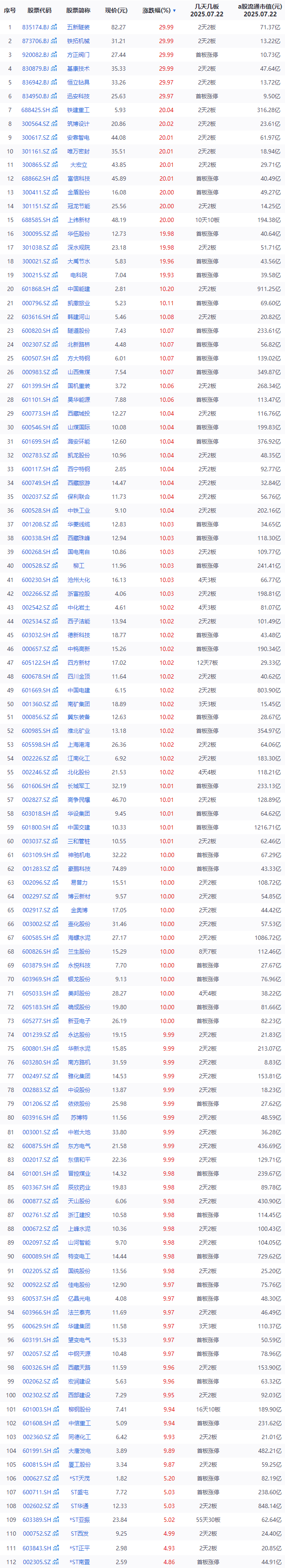Open the chart icon beside 600820.SH

55,331
